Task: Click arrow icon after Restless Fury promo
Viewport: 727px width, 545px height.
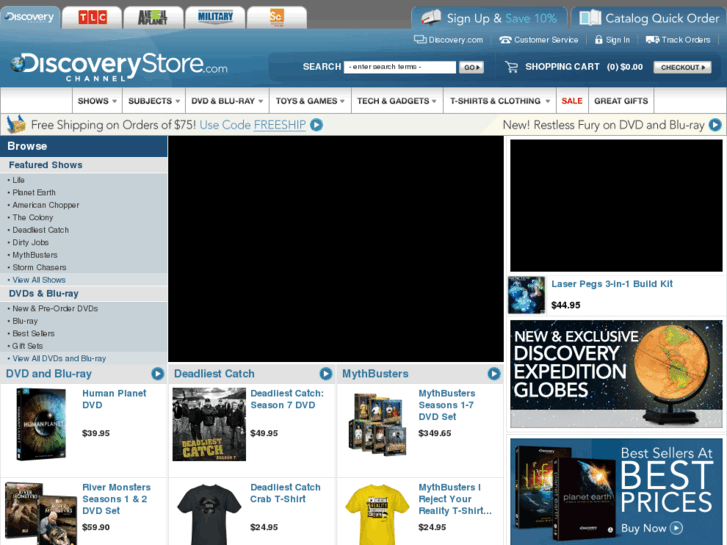Action: click(x=715, y=125)
